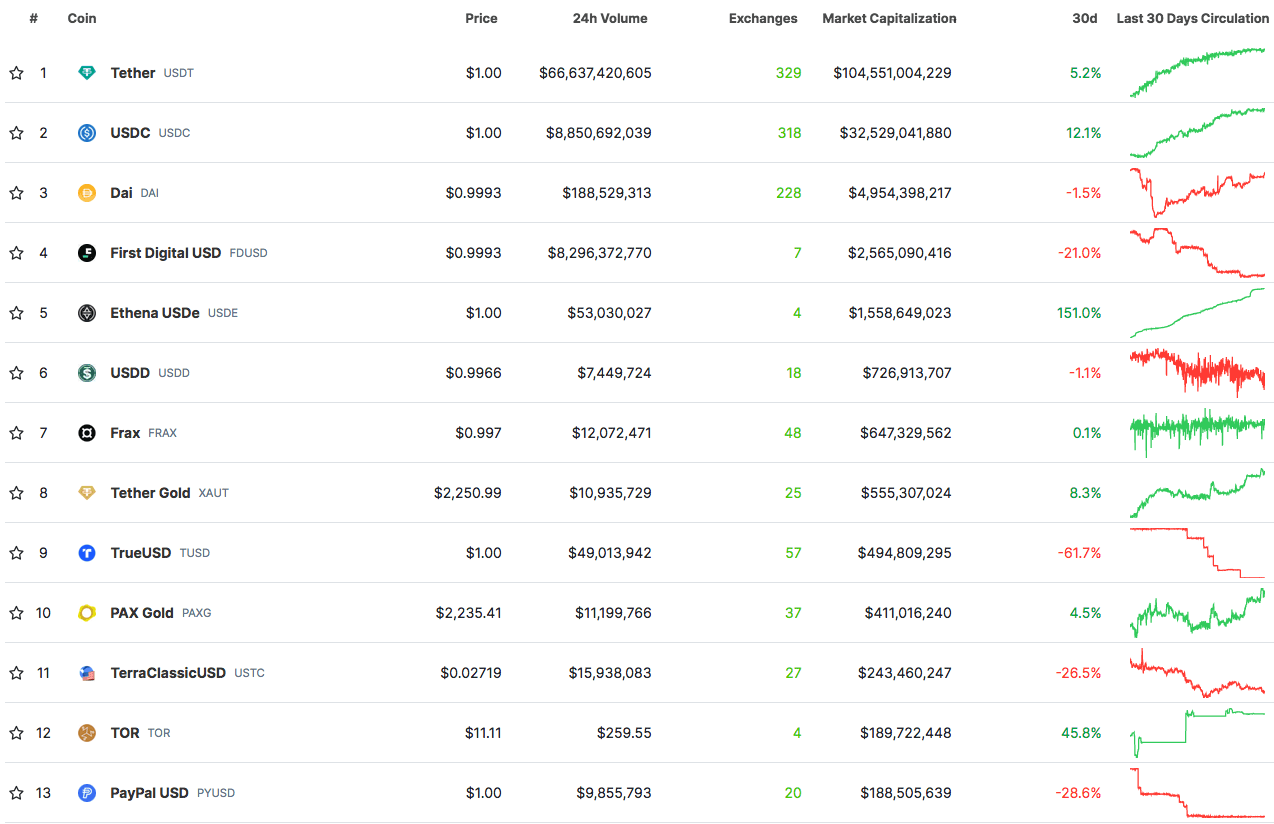Add TrueUSD to favorites with star

click(x=16, y=553)
